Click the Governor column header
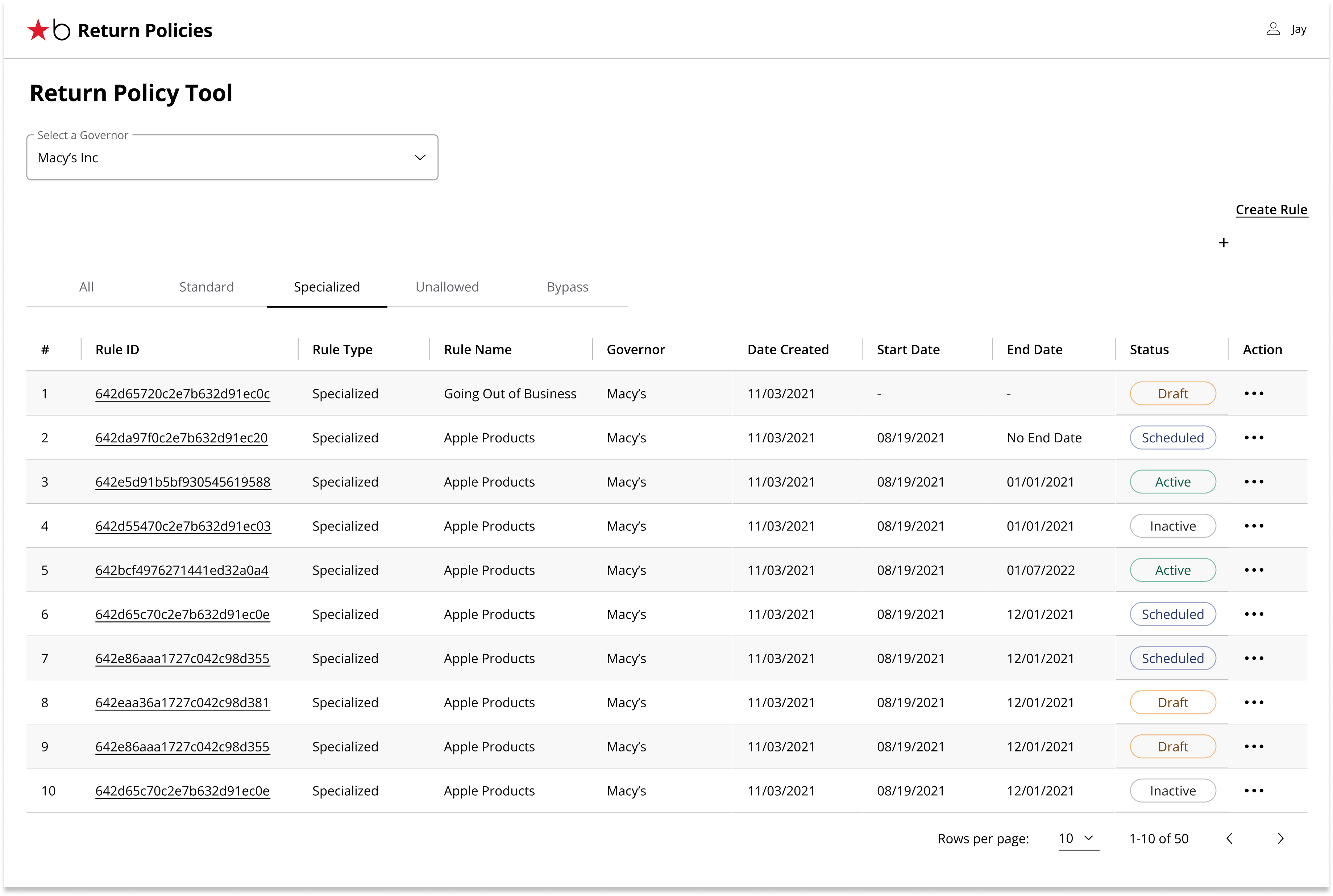 [x=636, y=350]
